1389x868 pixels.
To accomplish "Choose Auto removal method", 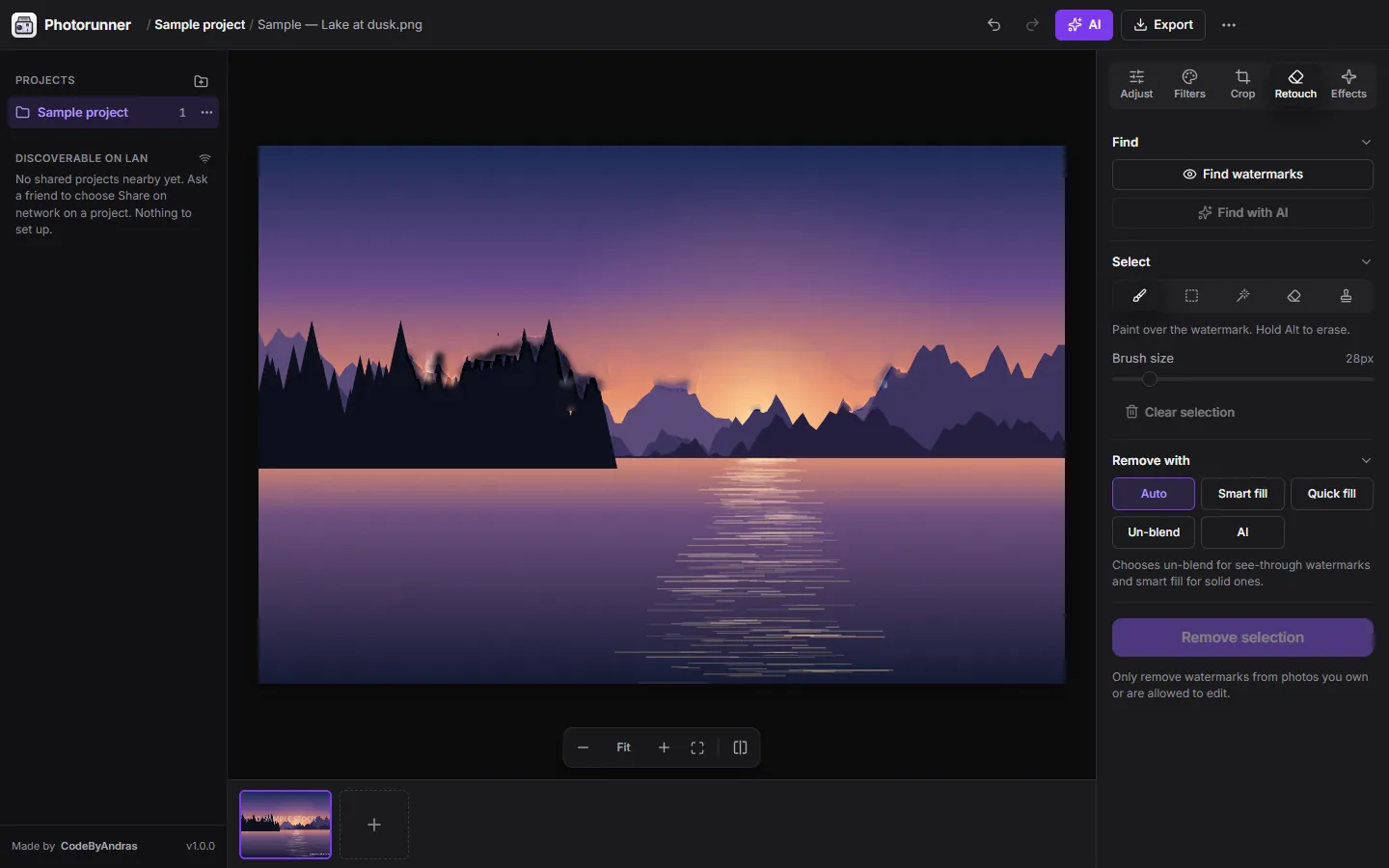I will tap(1154, 494).
